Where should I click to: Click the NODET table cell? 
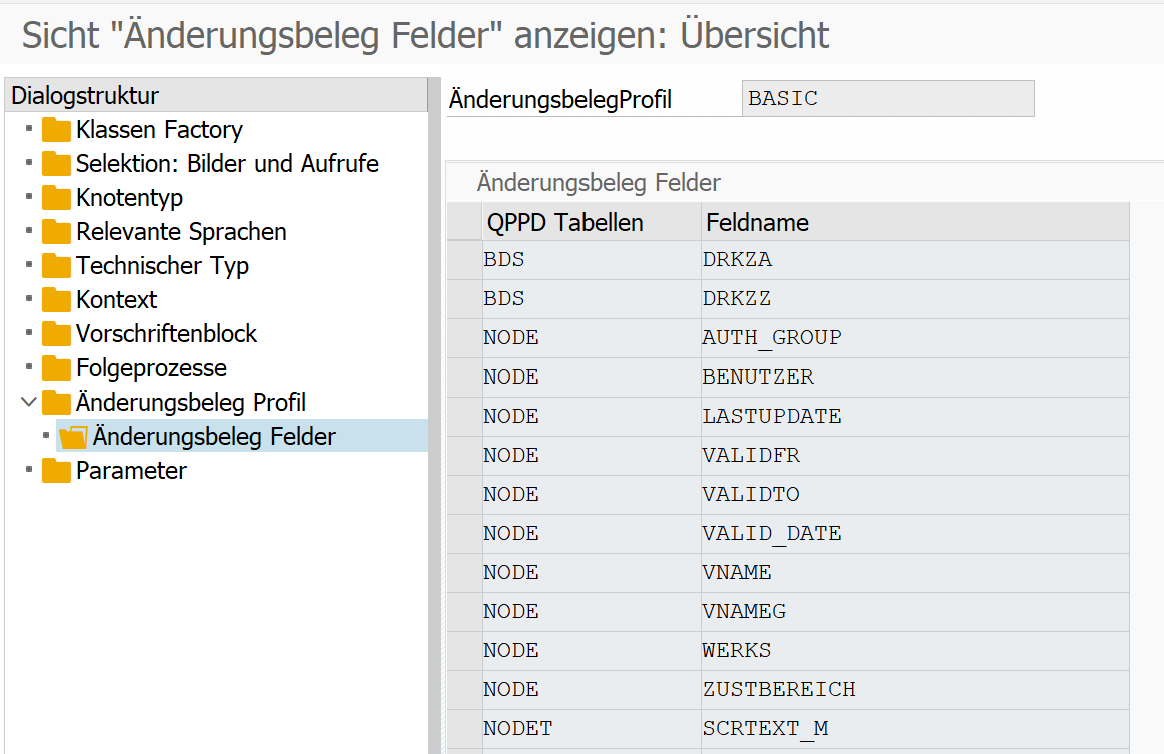(518, 729)
